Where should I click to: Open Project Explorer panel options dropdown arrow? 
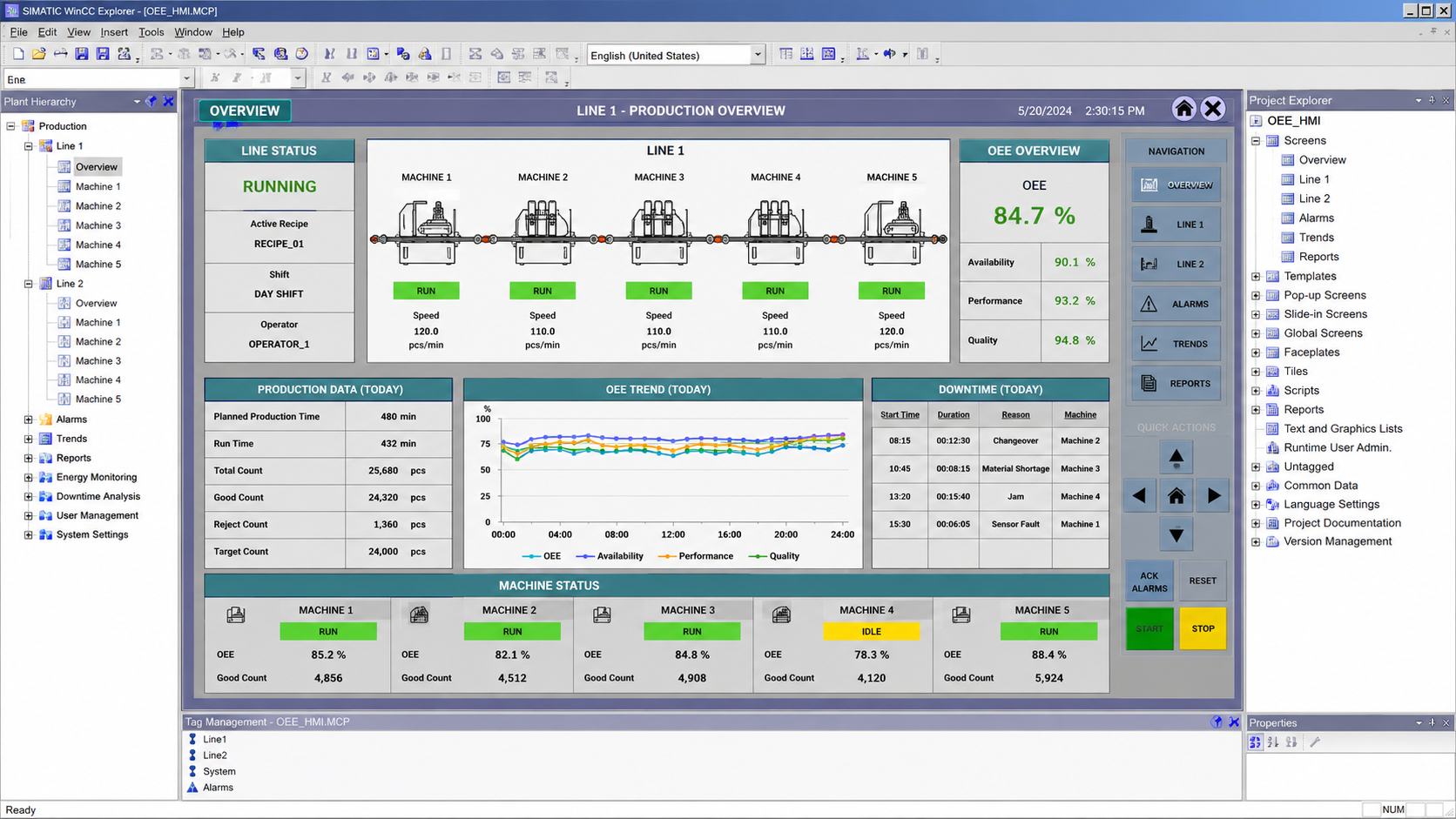[1419, 101]
